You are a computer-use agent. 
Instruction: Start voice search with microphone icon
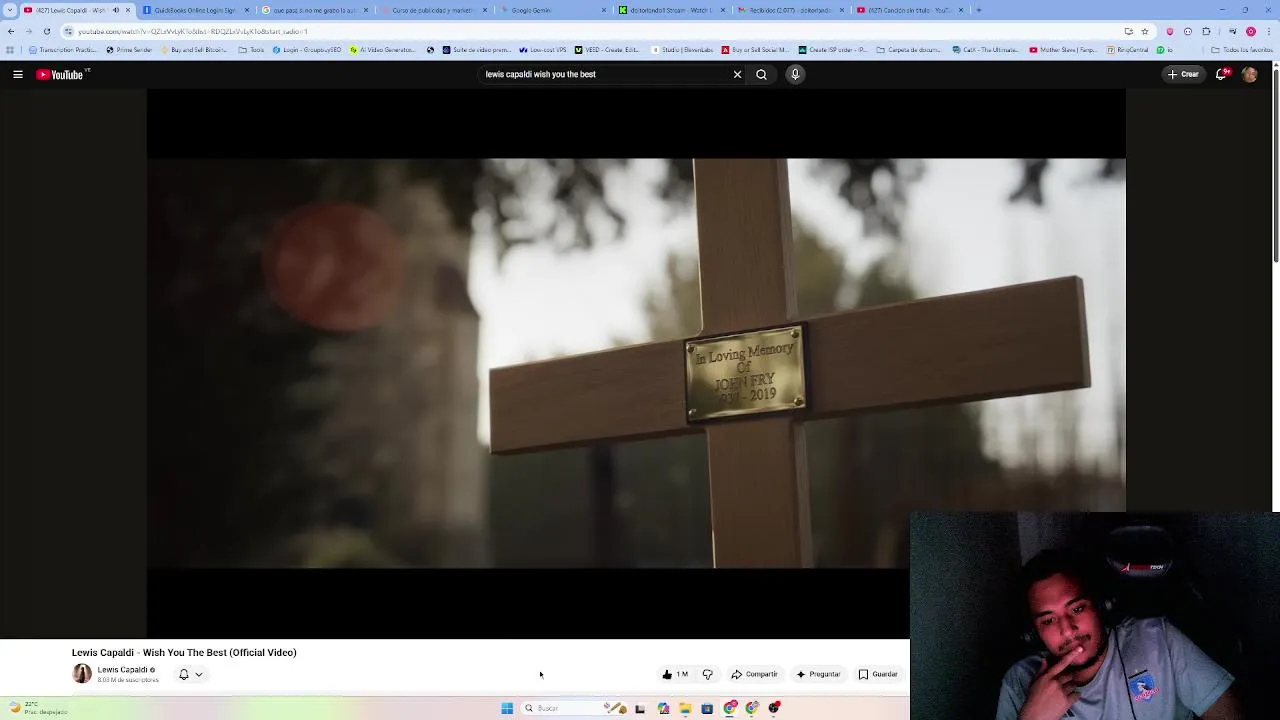tap(795, 74)
